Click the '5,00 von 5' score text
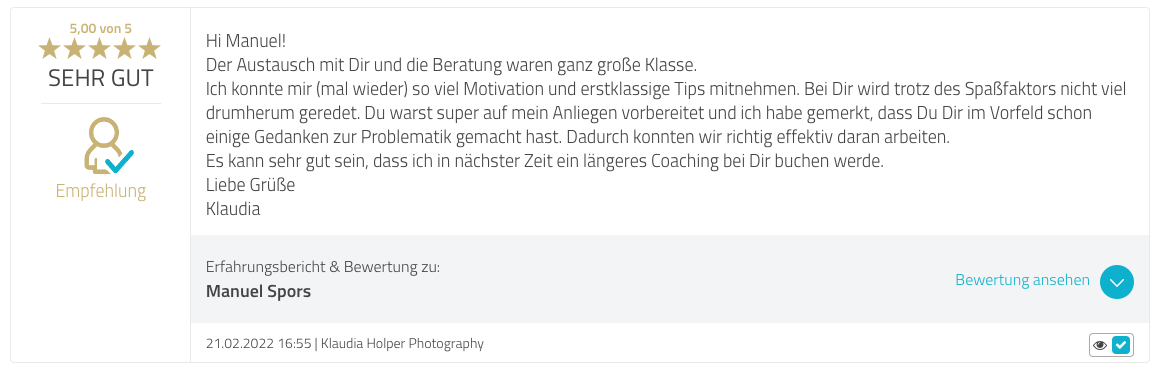 tap(100, 29)
